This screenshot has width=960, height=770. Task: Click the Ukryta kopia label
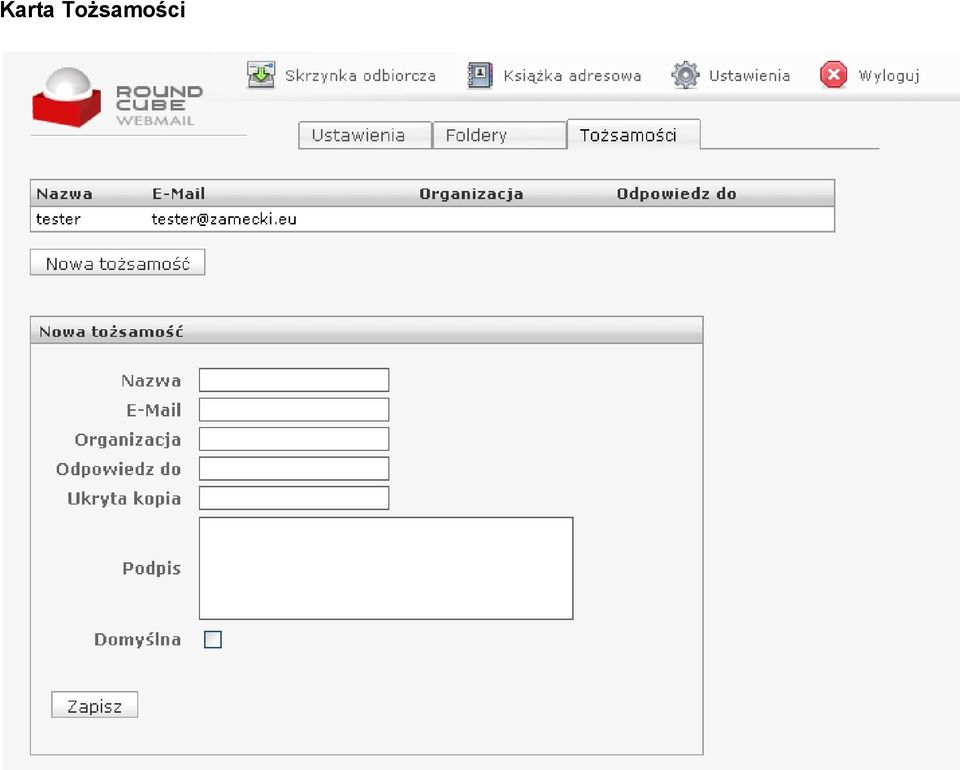coord(124,499)
